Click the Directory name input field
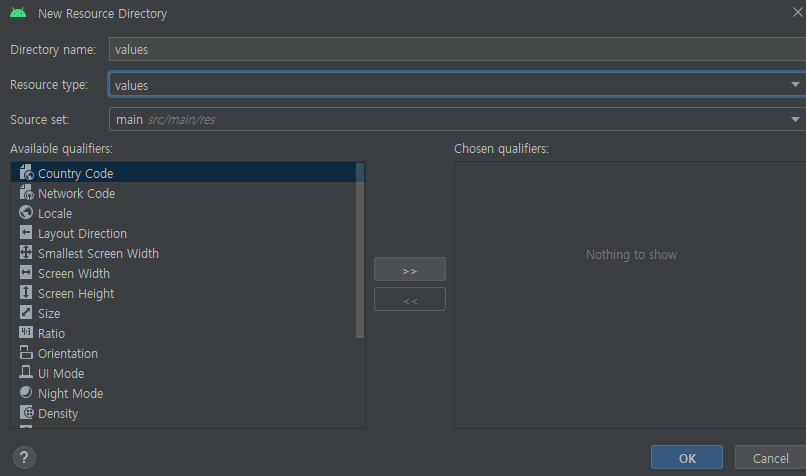This screenshot has width=806, height=476. click(x=457, y=49)
